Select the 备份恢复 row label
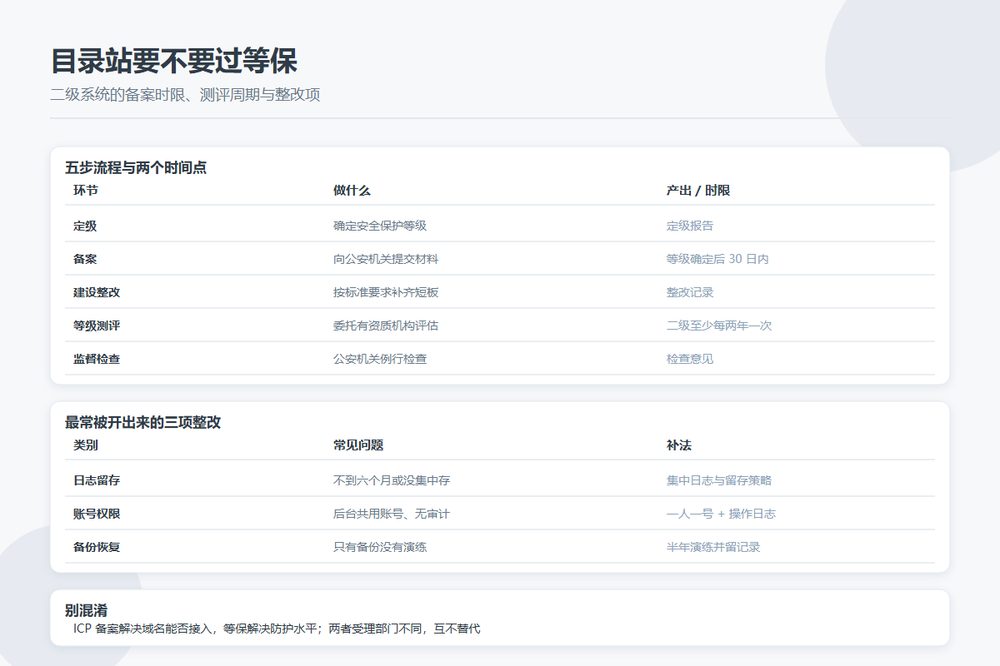Image resolution: width=1000 pixels, height=666 pixels. click(96, 547)
